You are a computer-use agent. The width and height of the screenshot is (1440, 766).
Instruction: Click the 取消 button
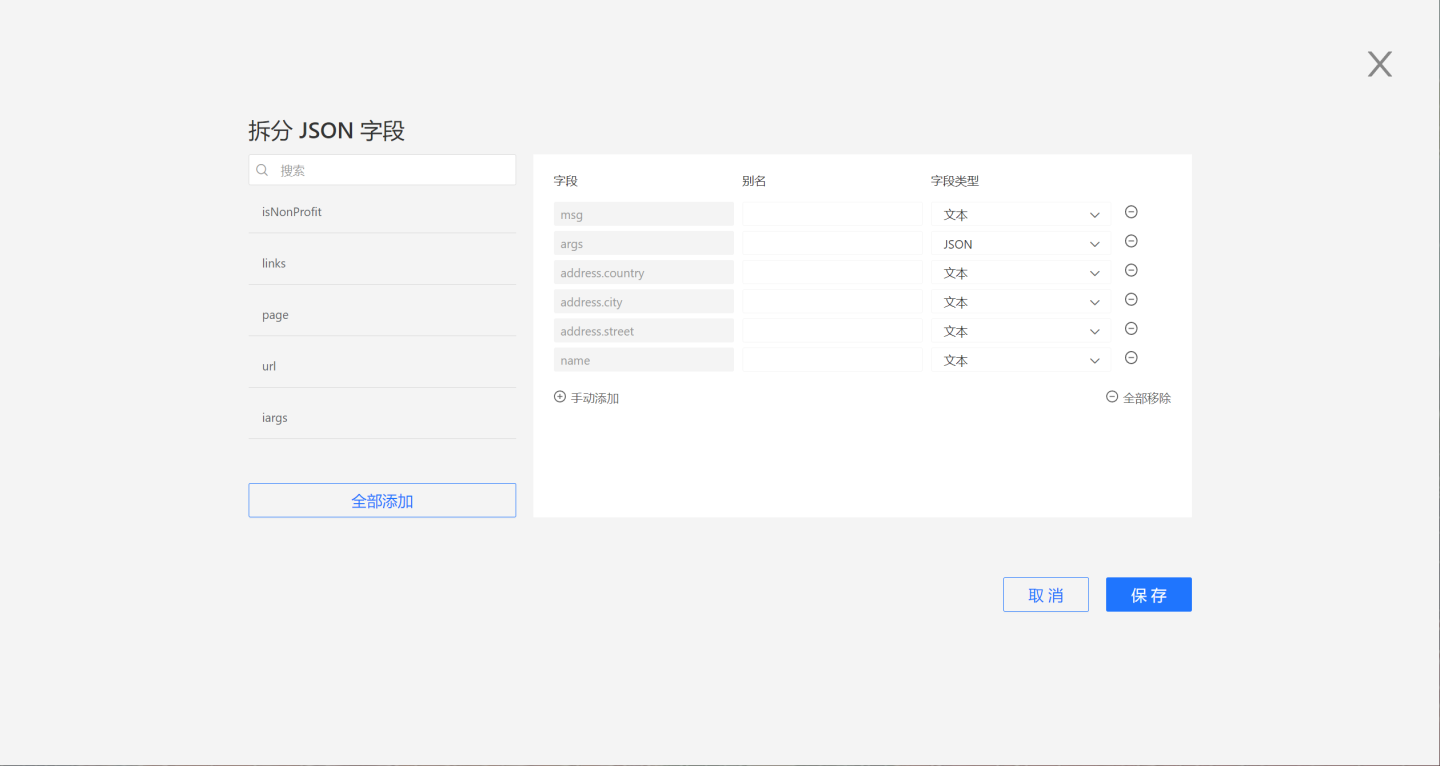1045,595
